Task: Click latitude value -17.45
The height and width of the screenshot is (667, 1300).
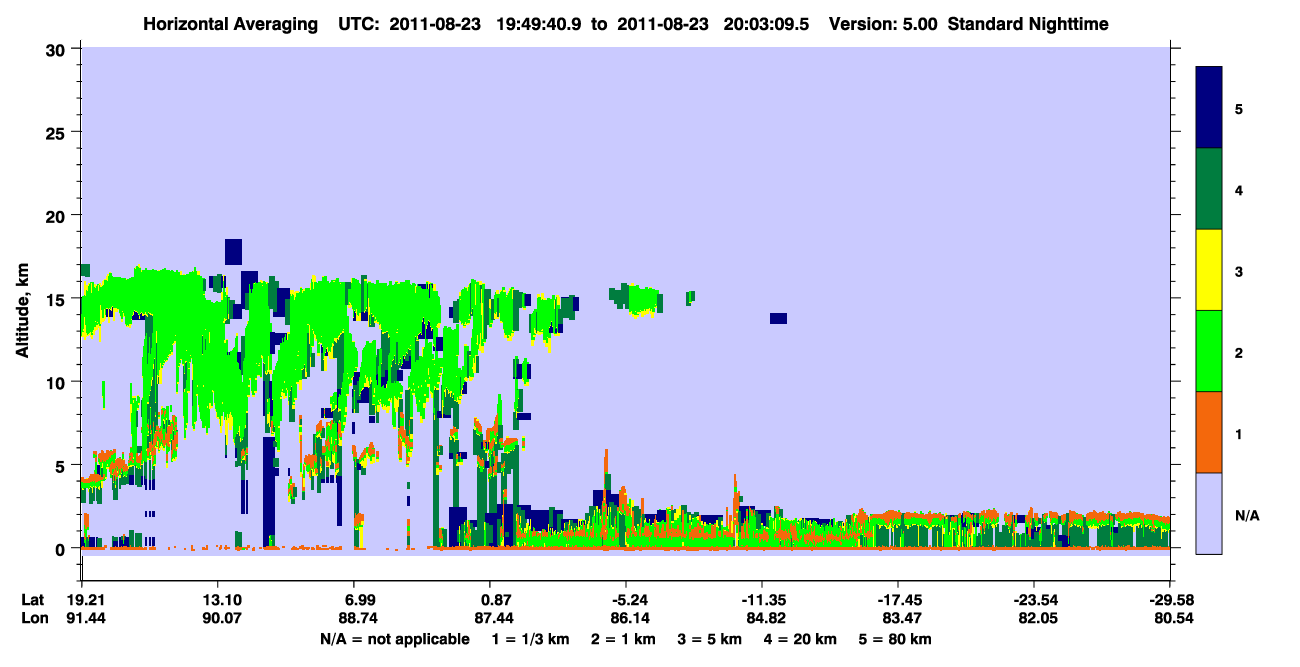Action: pos(897,600)
